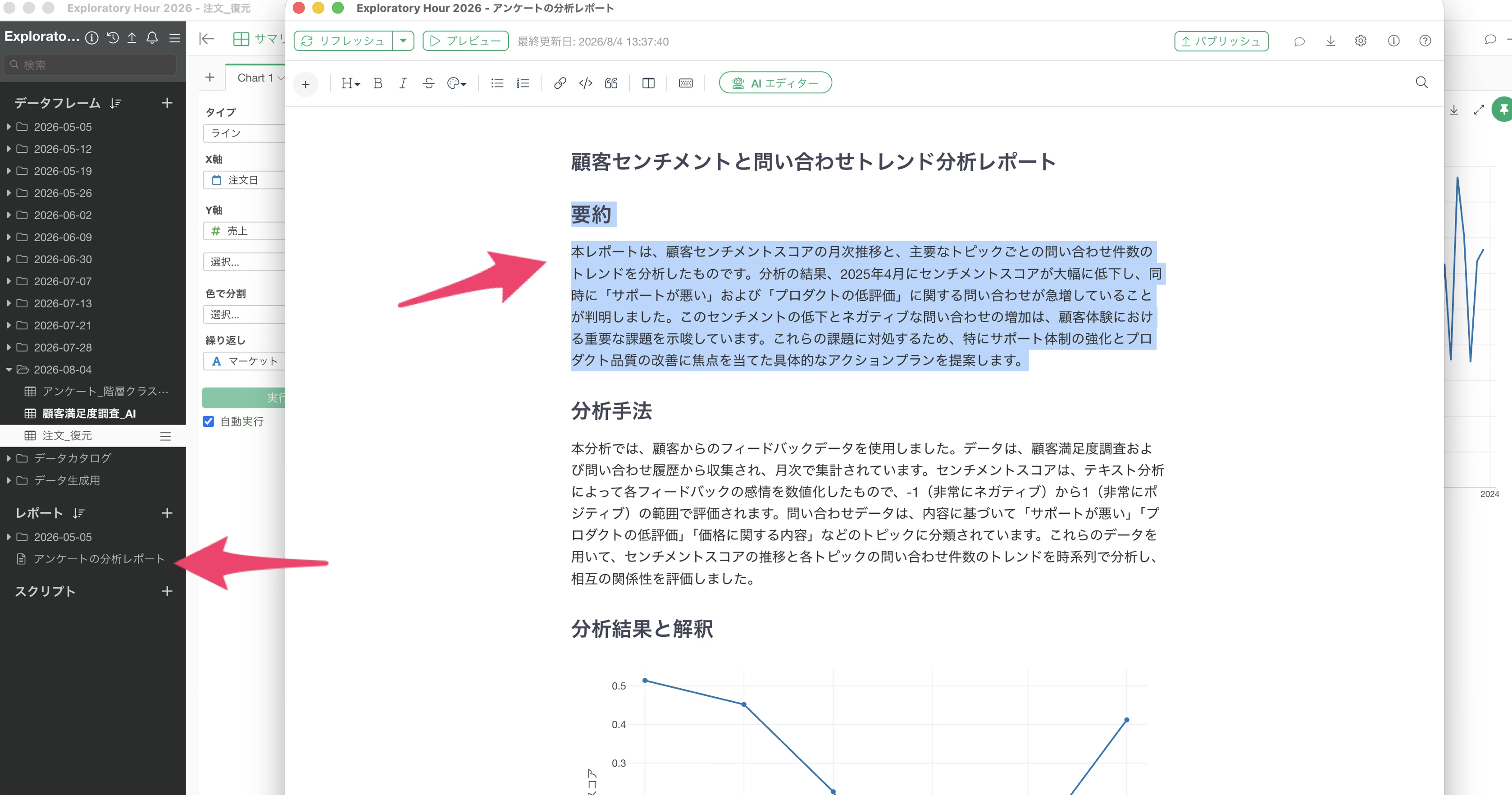This screenshot has width=1512, height=795.
Task: Open 色で分割 column selector
Action: [244, 315]
